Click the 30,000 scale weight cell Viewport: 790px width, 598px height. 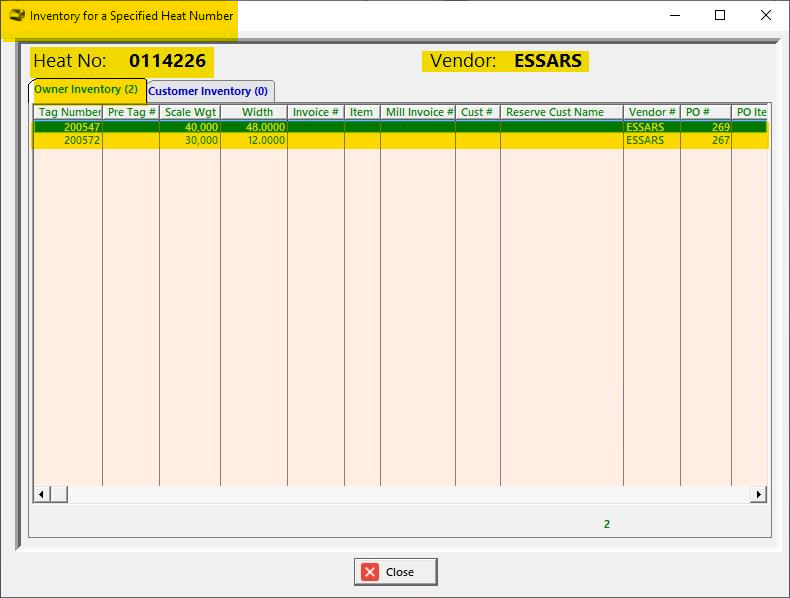pyautogui.click(x=190, y=140)
